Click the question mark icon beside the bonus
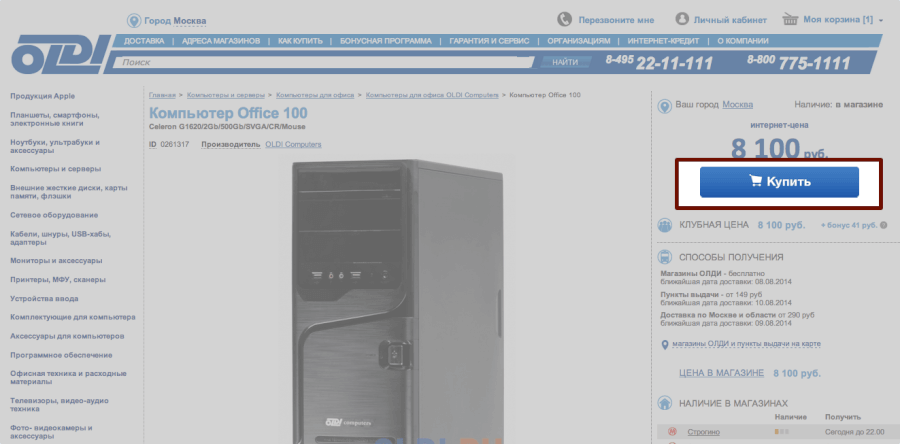The width and height of the screenshot is (900, 444). coord(885,226)
